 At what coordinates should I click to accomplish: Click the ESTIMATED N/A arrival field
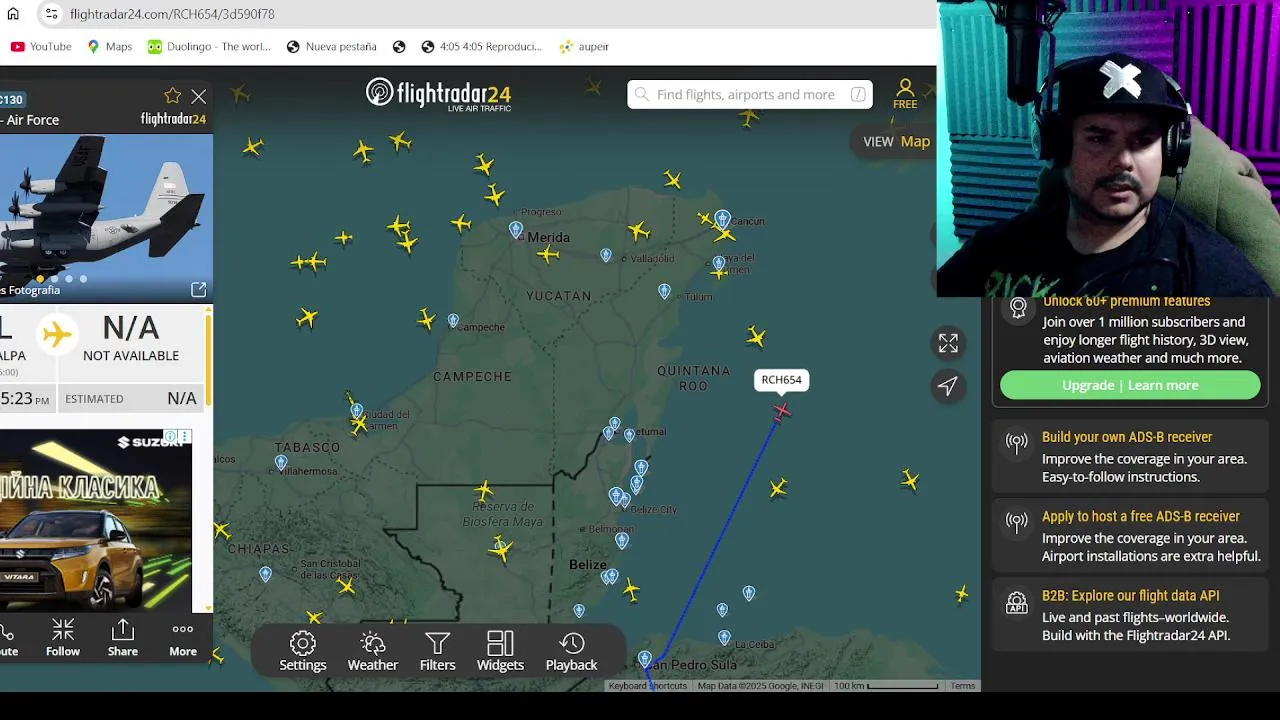131,398
